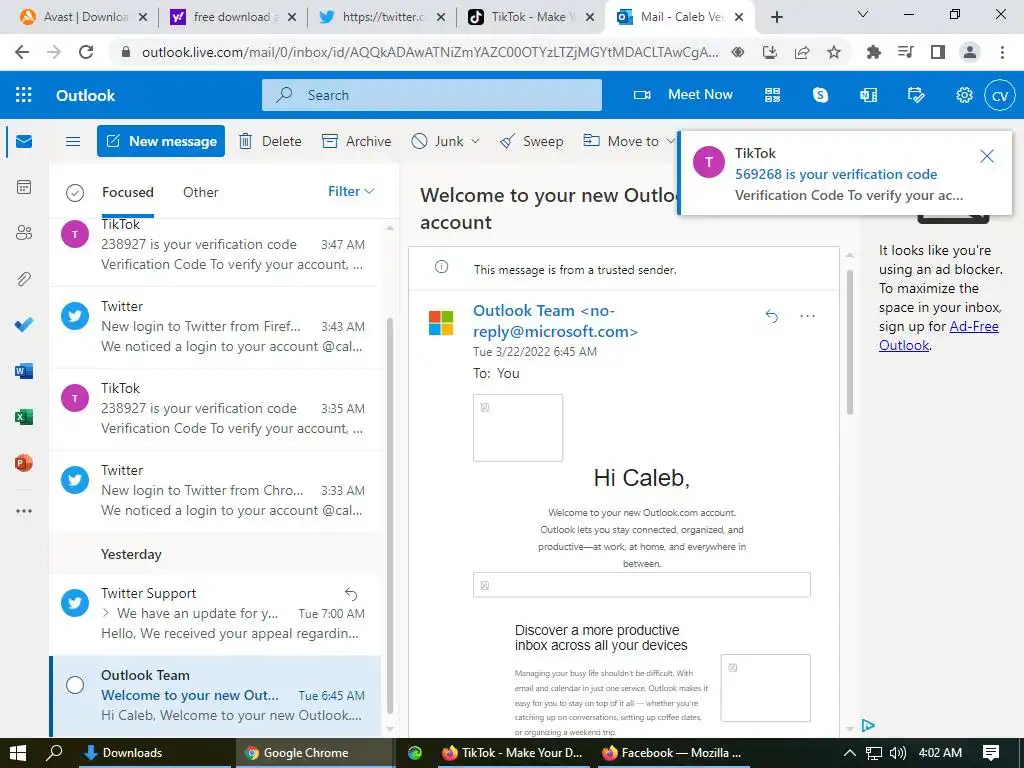1024x768 pixels.
Task: Expand the Move to dropdown
Action: pos(670,141)
